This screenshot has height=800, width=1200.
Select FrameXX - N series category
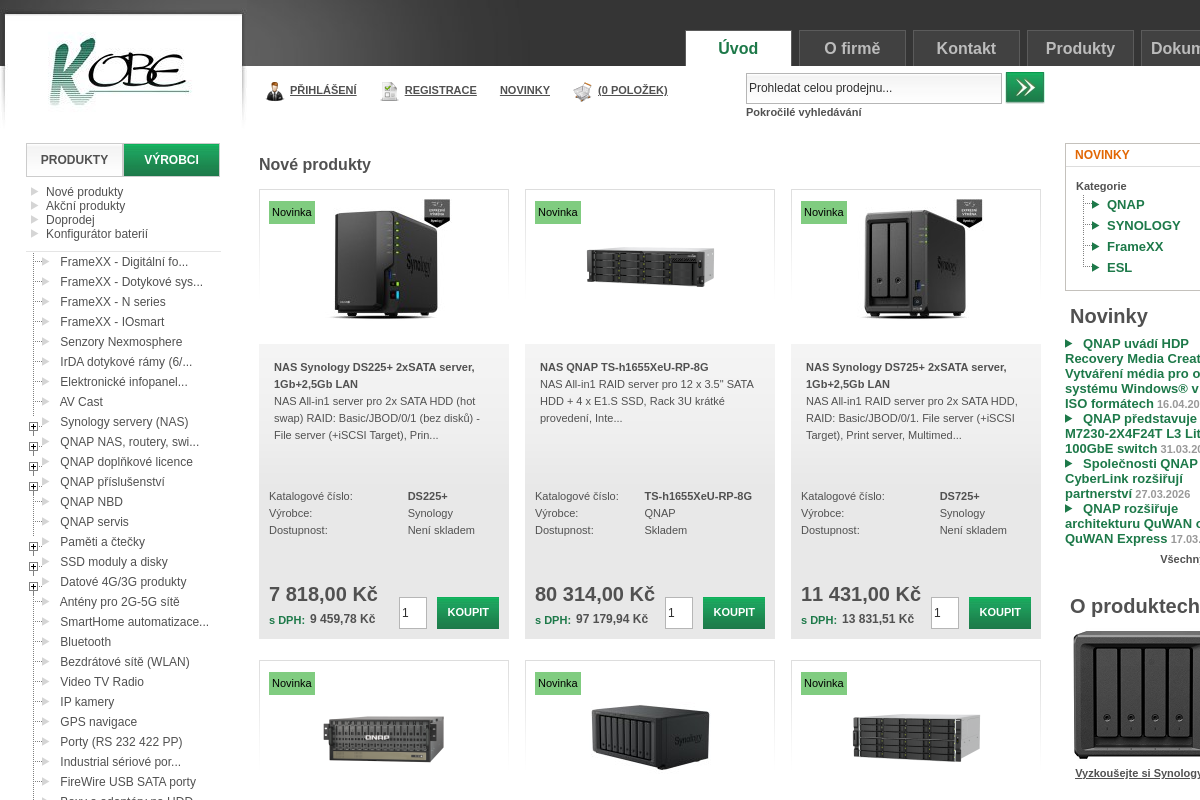113,302
